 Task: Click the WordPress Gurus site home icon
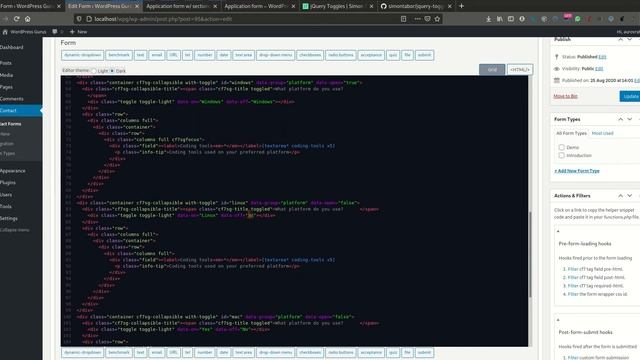pyautogui.click(x=5, y=31)
